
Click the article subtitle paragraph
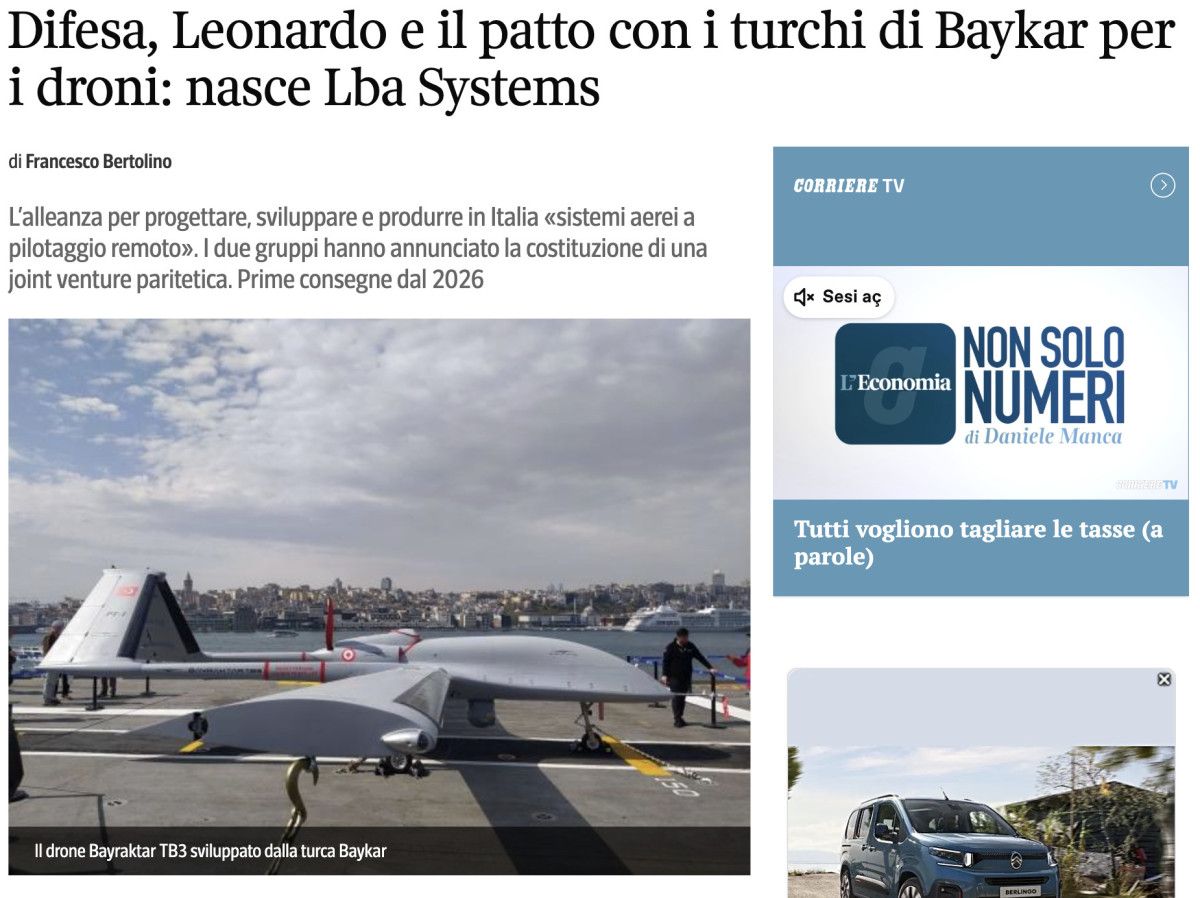(x=357, y=248)
